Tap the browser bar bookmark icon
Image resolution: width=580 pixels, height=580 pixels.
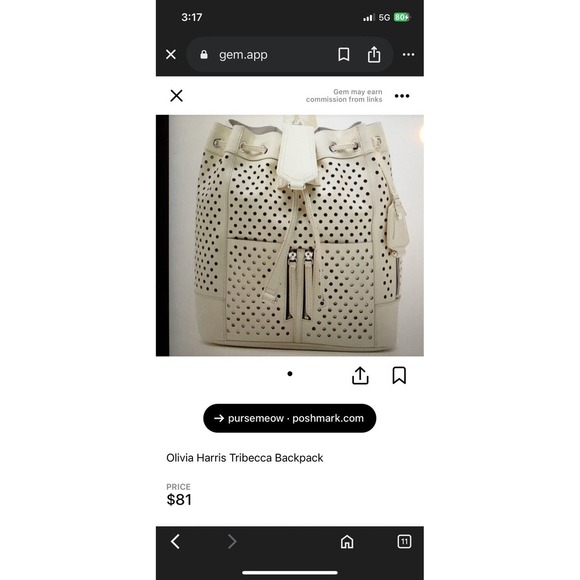[x=344, y=54]
